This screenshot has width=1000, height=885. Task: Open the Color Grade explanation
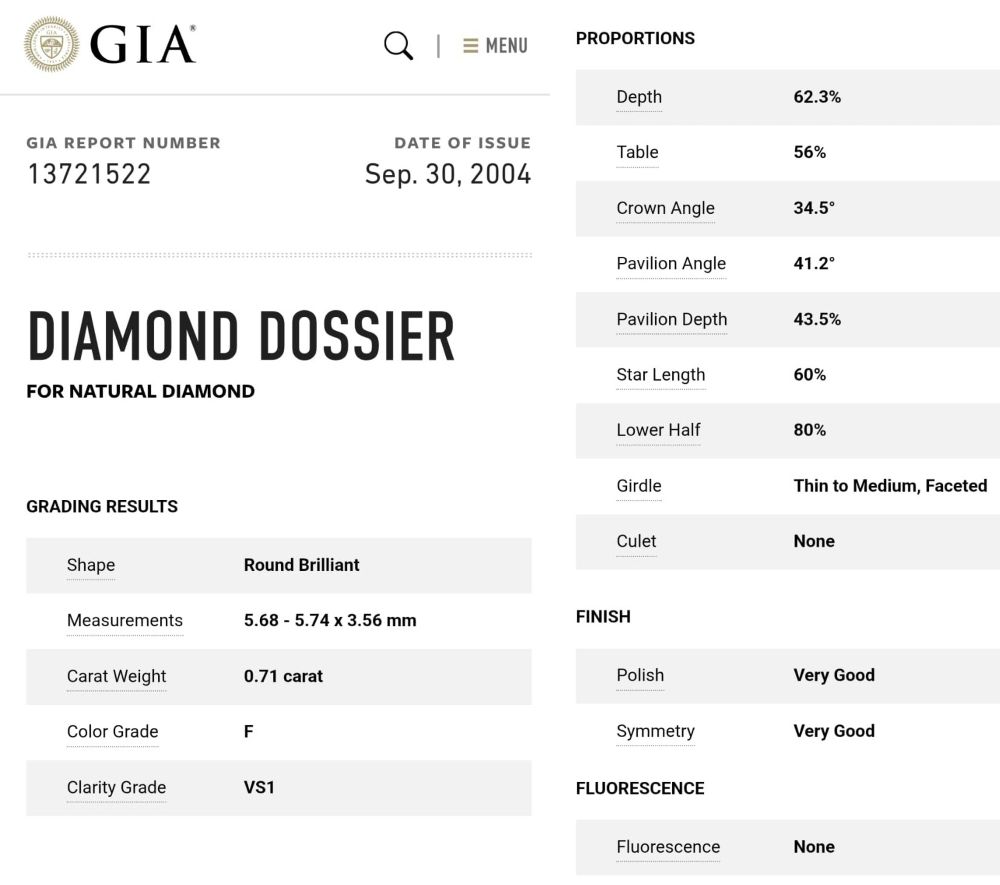point(112,733)
